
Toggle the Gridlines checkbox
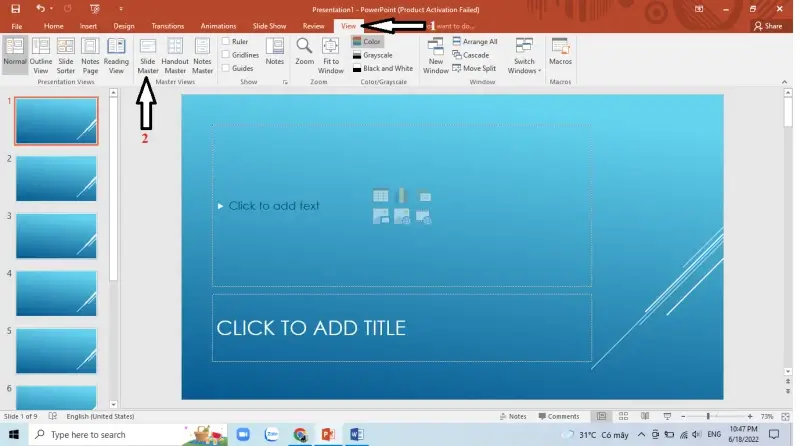point(226,55)
